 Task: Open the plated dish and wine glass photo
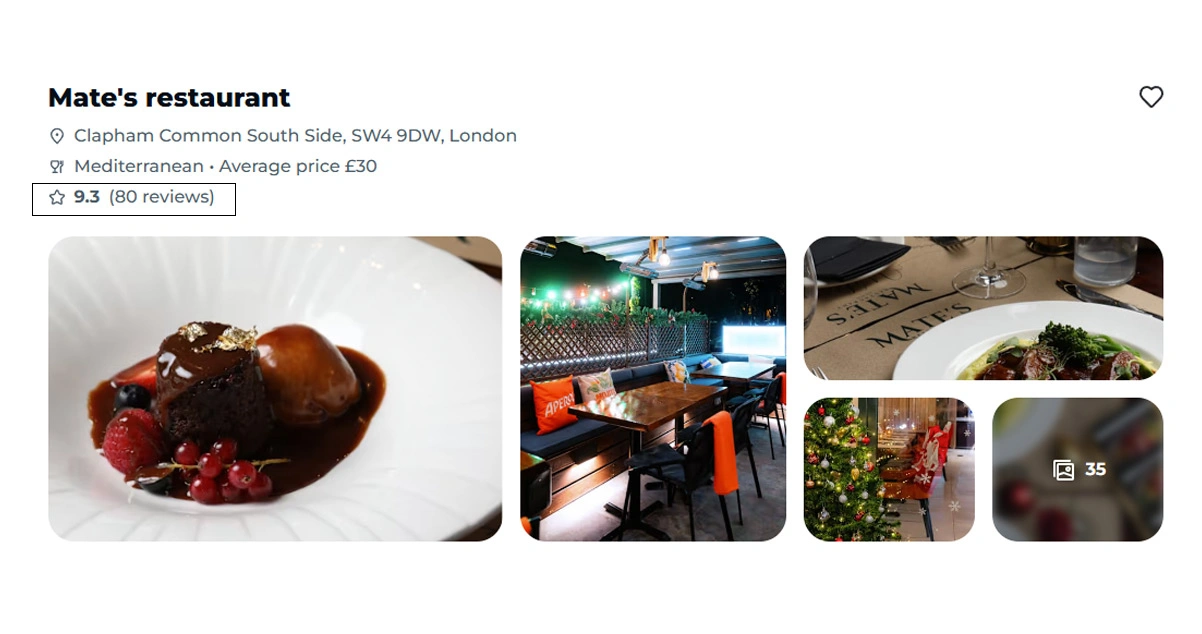(x=983, y=308)
